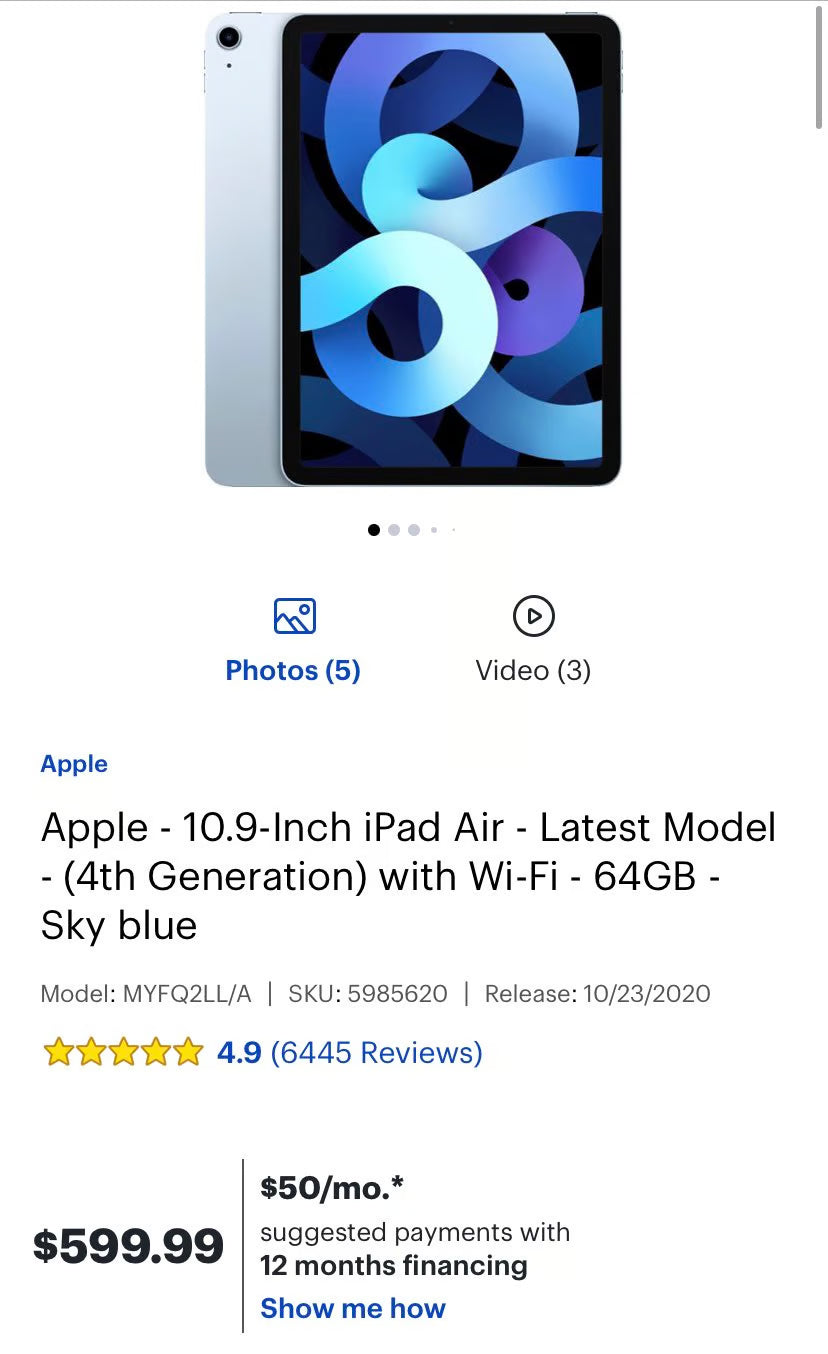Viewport: 828px width, 1354px height.
Task: Switch to the Video (3) tab
Action: click(534, 670)
